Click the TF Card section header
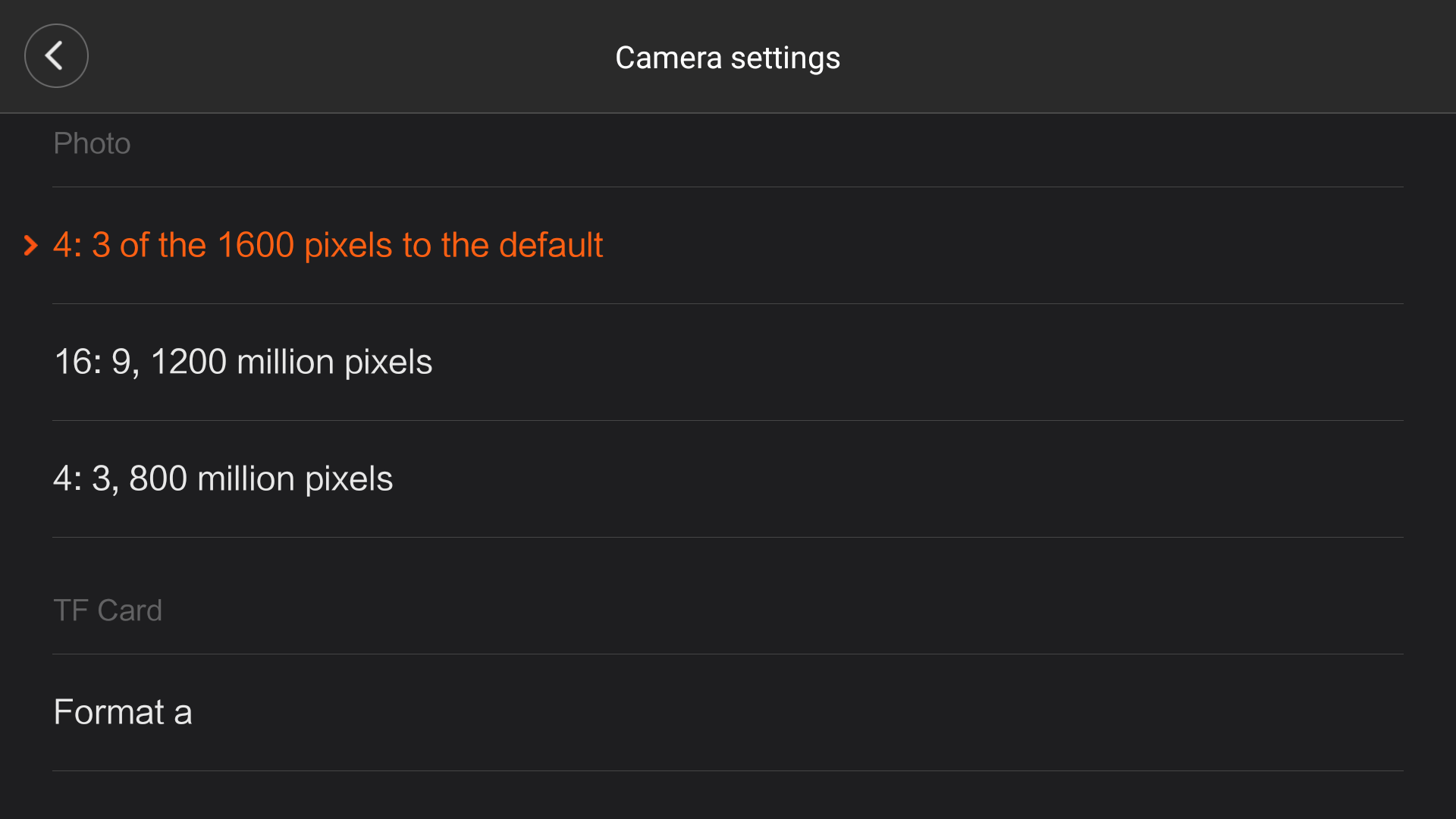 coord(108,610)
